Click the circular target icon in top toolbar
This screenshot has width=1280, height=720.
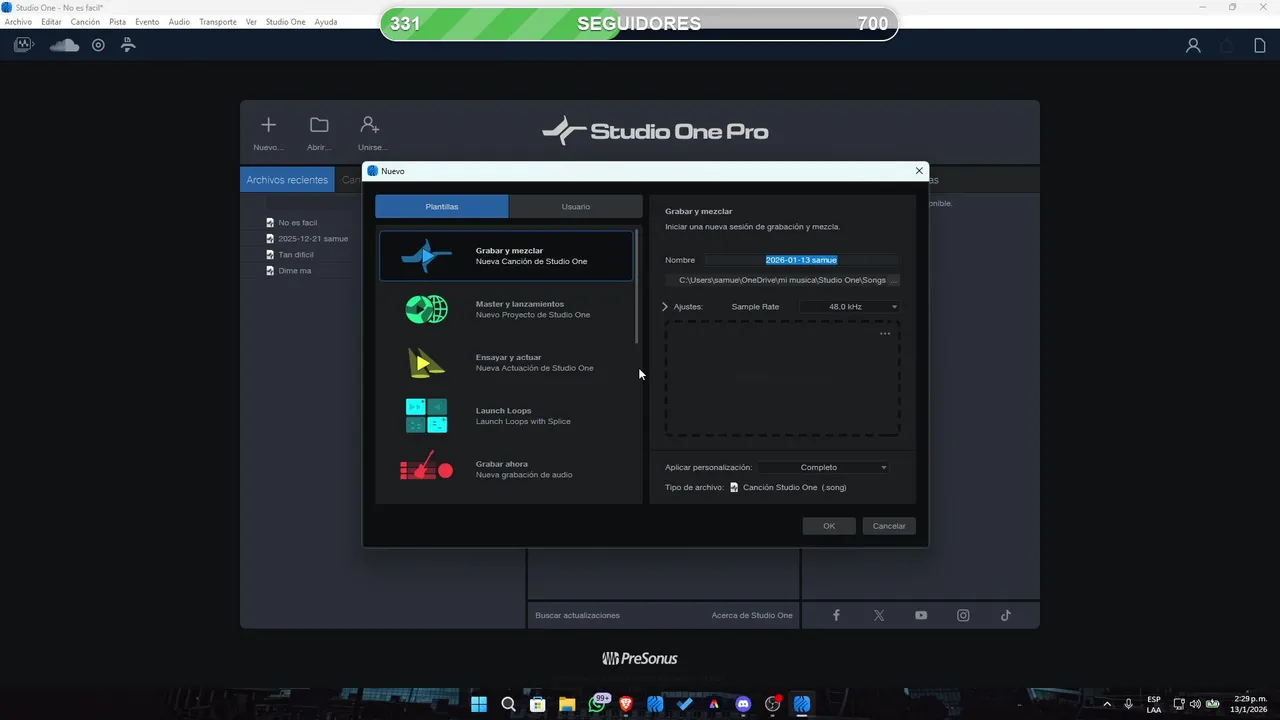[x=98, y=45]
